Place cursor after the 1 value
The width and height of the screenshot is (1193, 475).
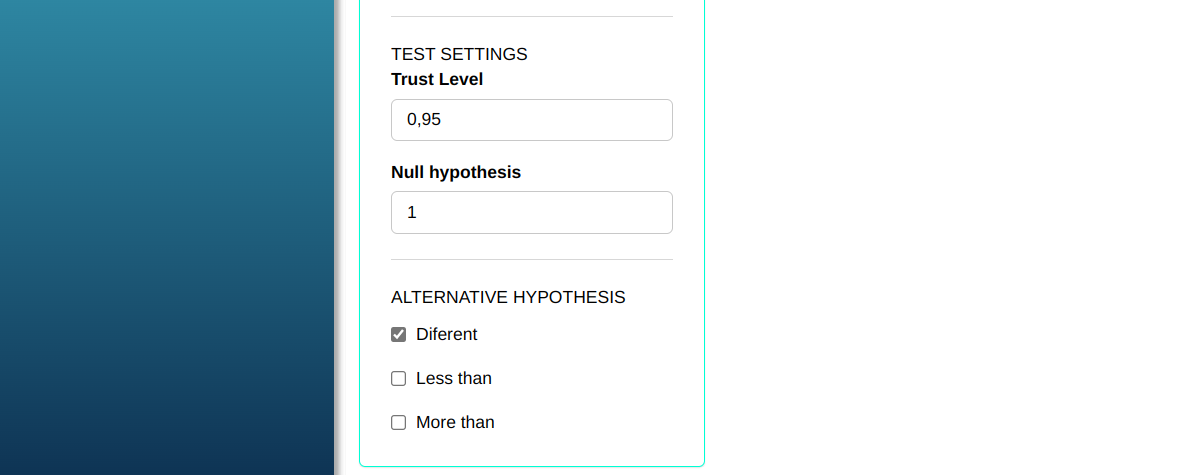418,212
